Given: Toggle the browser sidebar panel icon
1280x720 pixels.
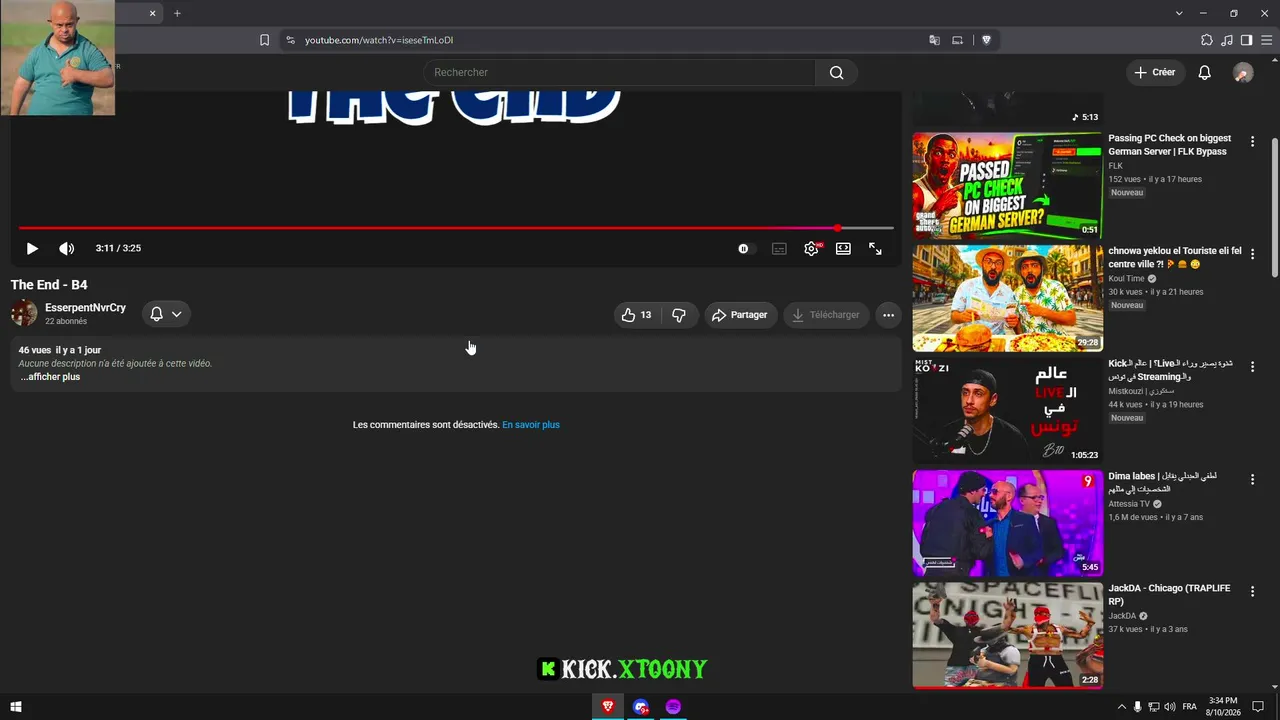Looking at the screenshot, I should 1246,40.
